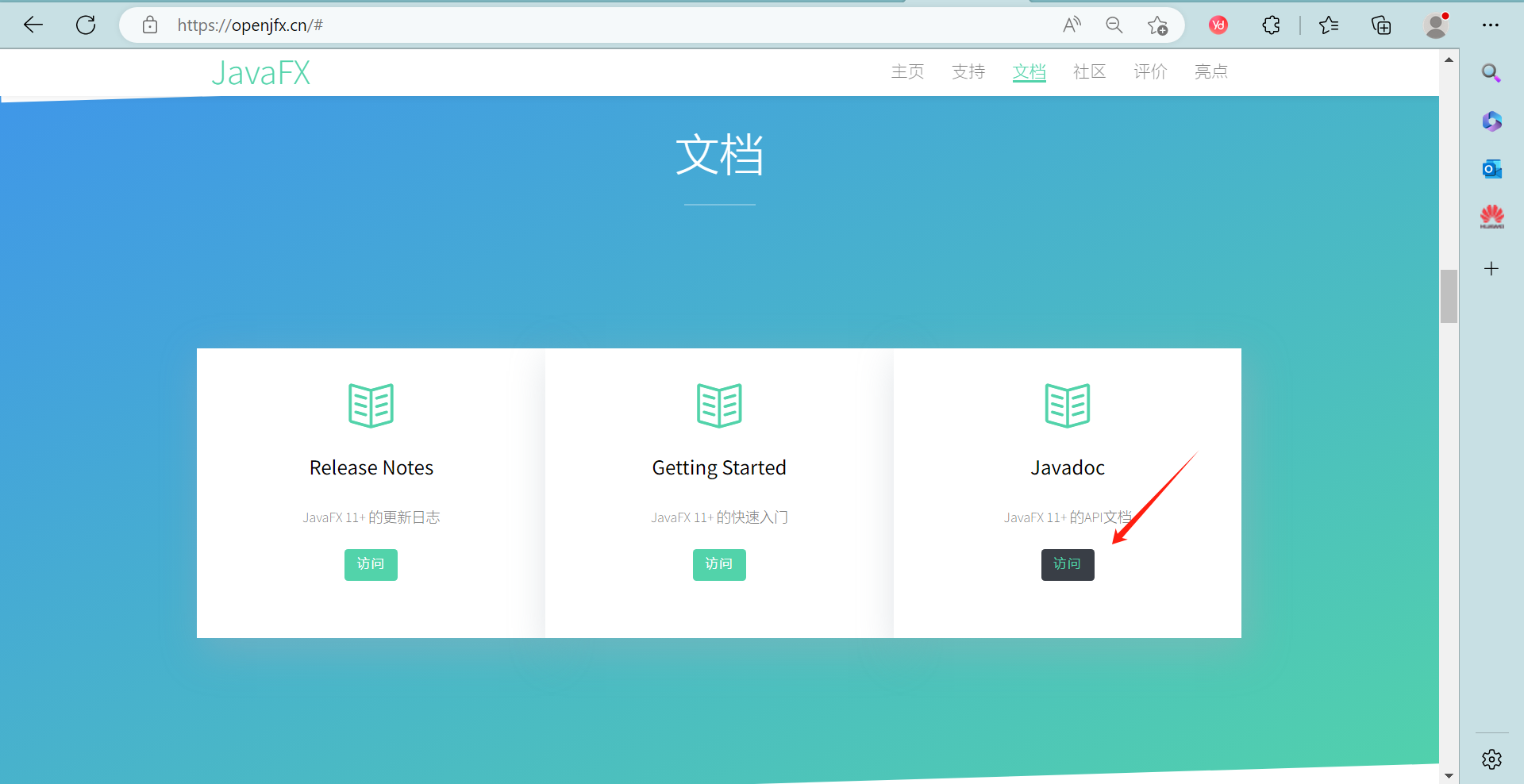Click the Getting Started book icon
Screen dimensions: 1524x784
pyautogui.click(x=719, y=405)
